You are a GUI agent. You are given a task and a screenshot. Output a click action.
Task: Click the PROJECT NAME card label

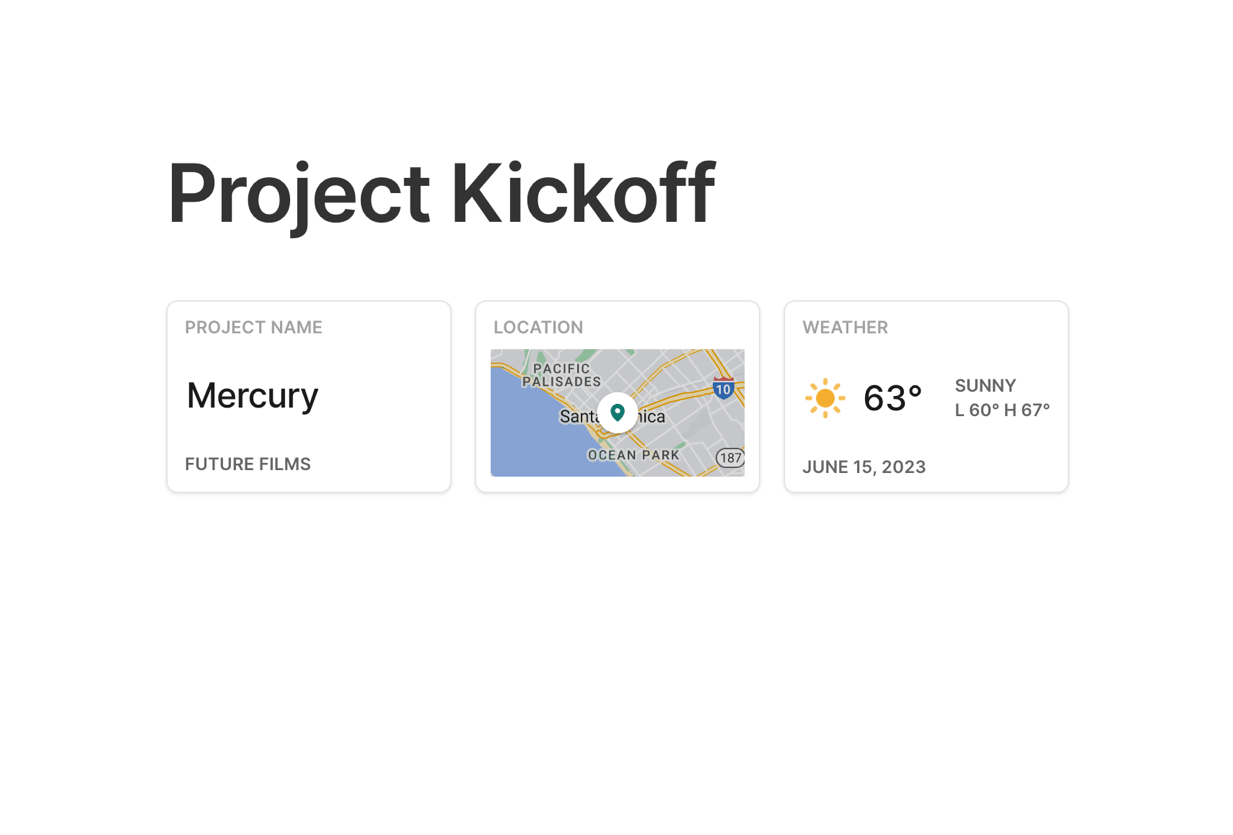254,327
